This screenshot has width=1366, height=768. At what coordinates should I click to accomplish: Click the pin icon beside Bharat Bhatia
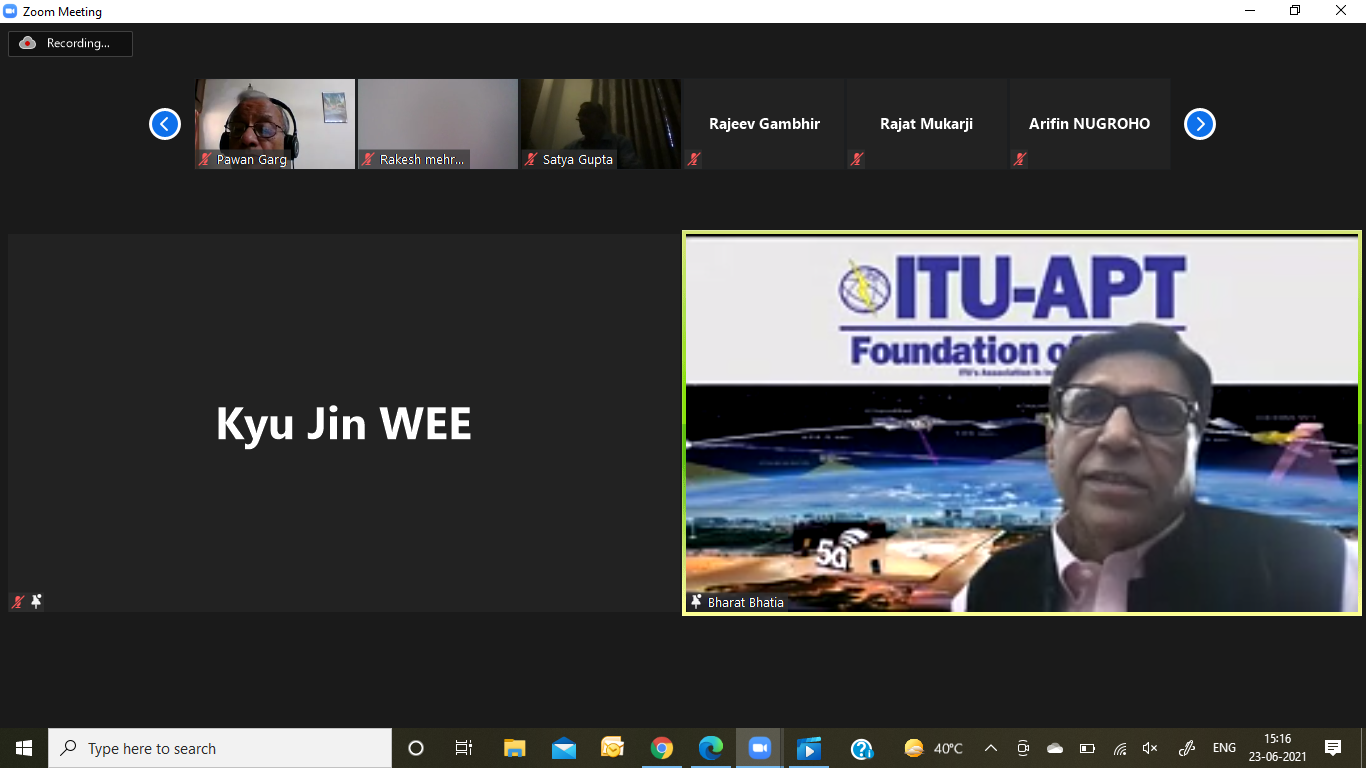[696, 602]
